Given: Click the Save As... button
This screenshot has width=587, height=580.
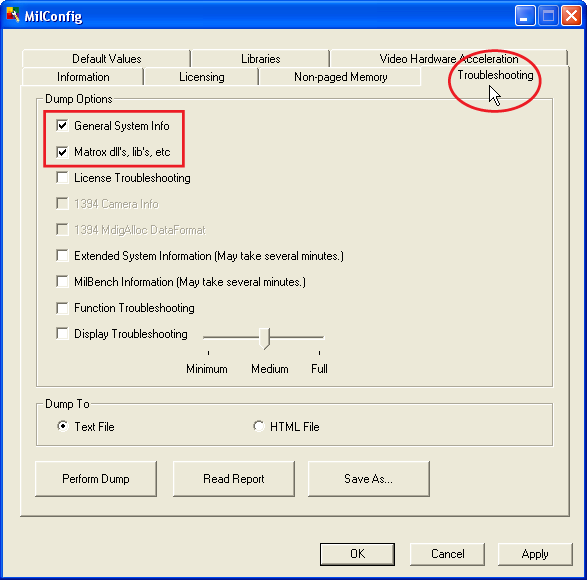Looking at the screenshot, I should [x=369, y=479].
